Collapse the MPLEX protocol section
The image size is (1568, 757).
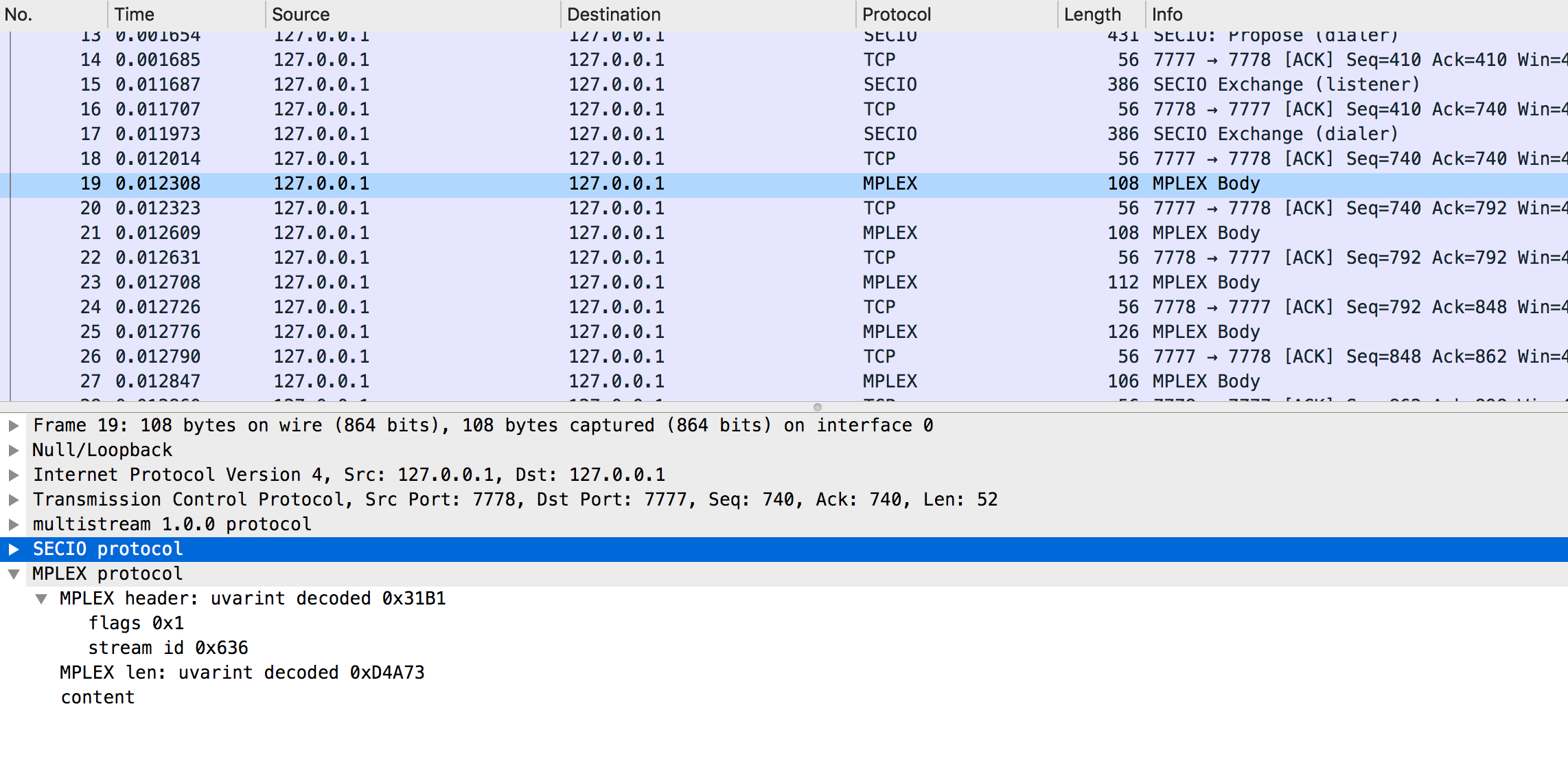(x=14, y=574)
